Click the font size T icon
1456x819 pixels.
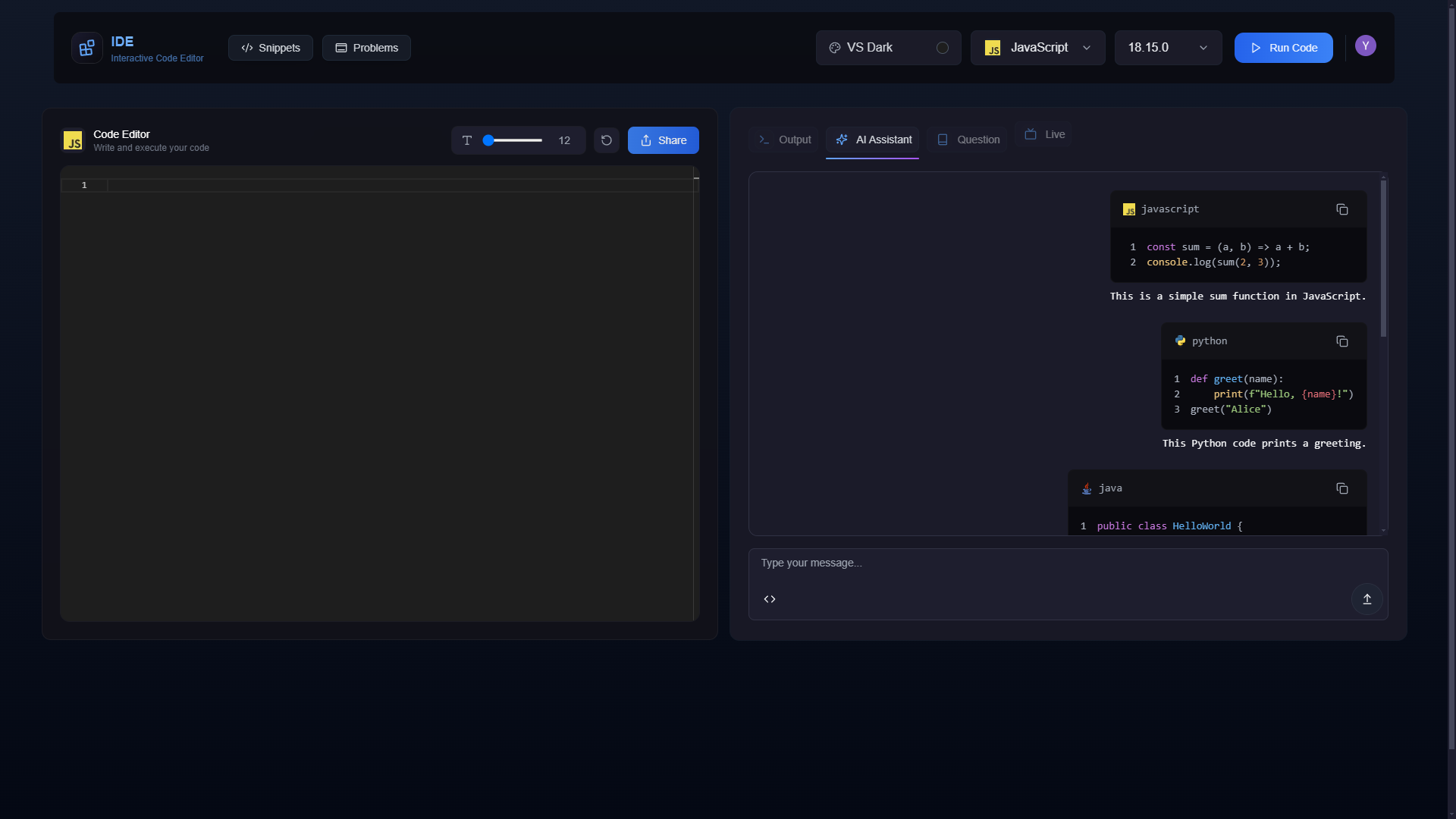click(467, 140)
